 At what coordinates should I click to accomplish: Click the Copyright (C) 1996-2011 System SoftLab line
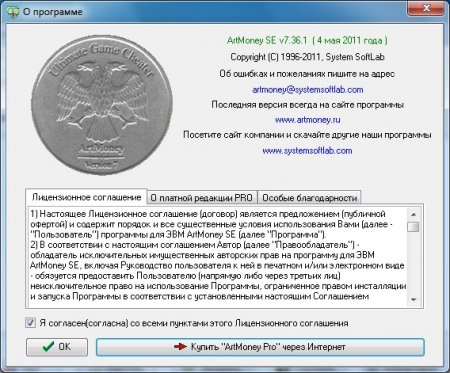pos(307,57)
